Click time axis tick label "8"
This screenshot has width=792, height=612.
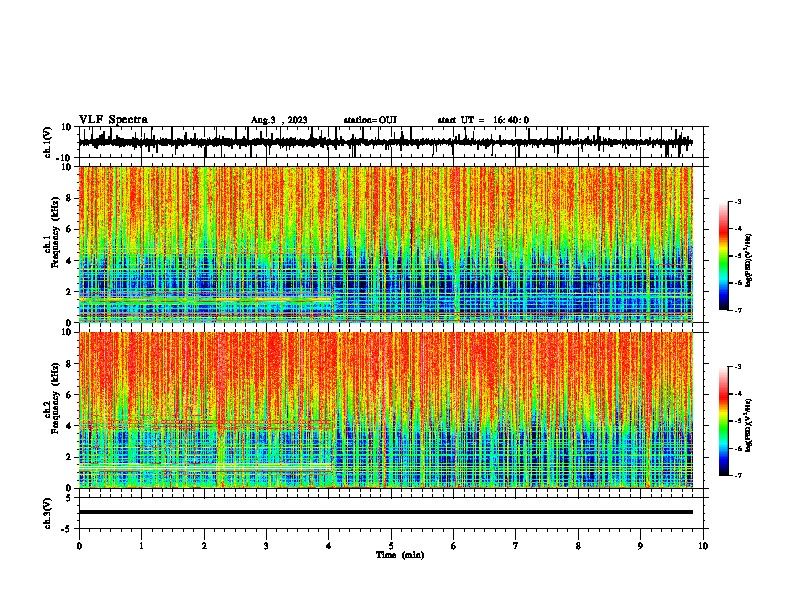(x=578, y=546)
